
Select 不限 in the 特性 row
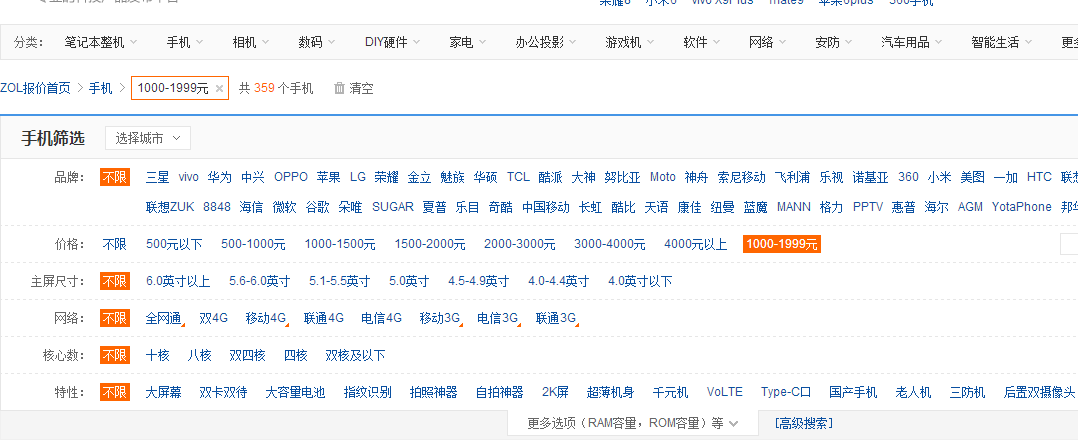point(115,392)
